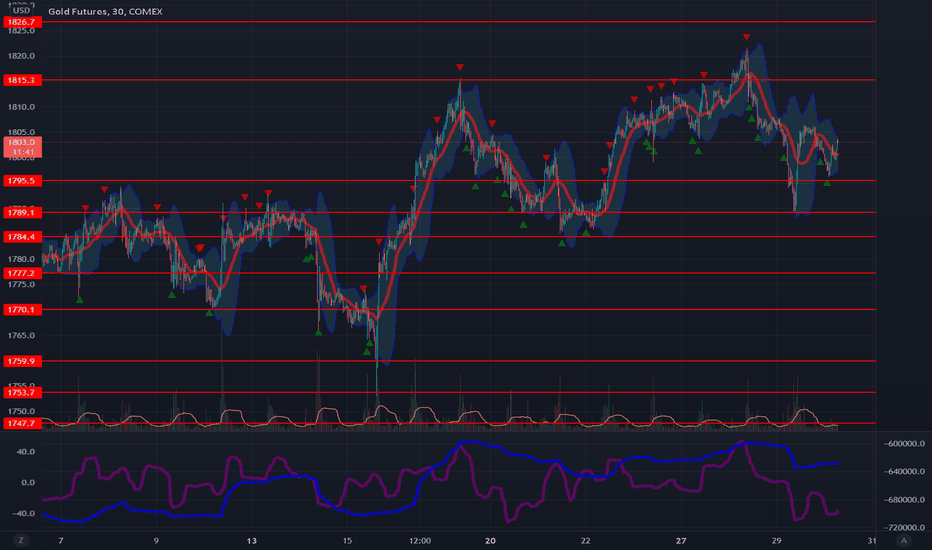Click date label 27 on time axis

(681, 540)
